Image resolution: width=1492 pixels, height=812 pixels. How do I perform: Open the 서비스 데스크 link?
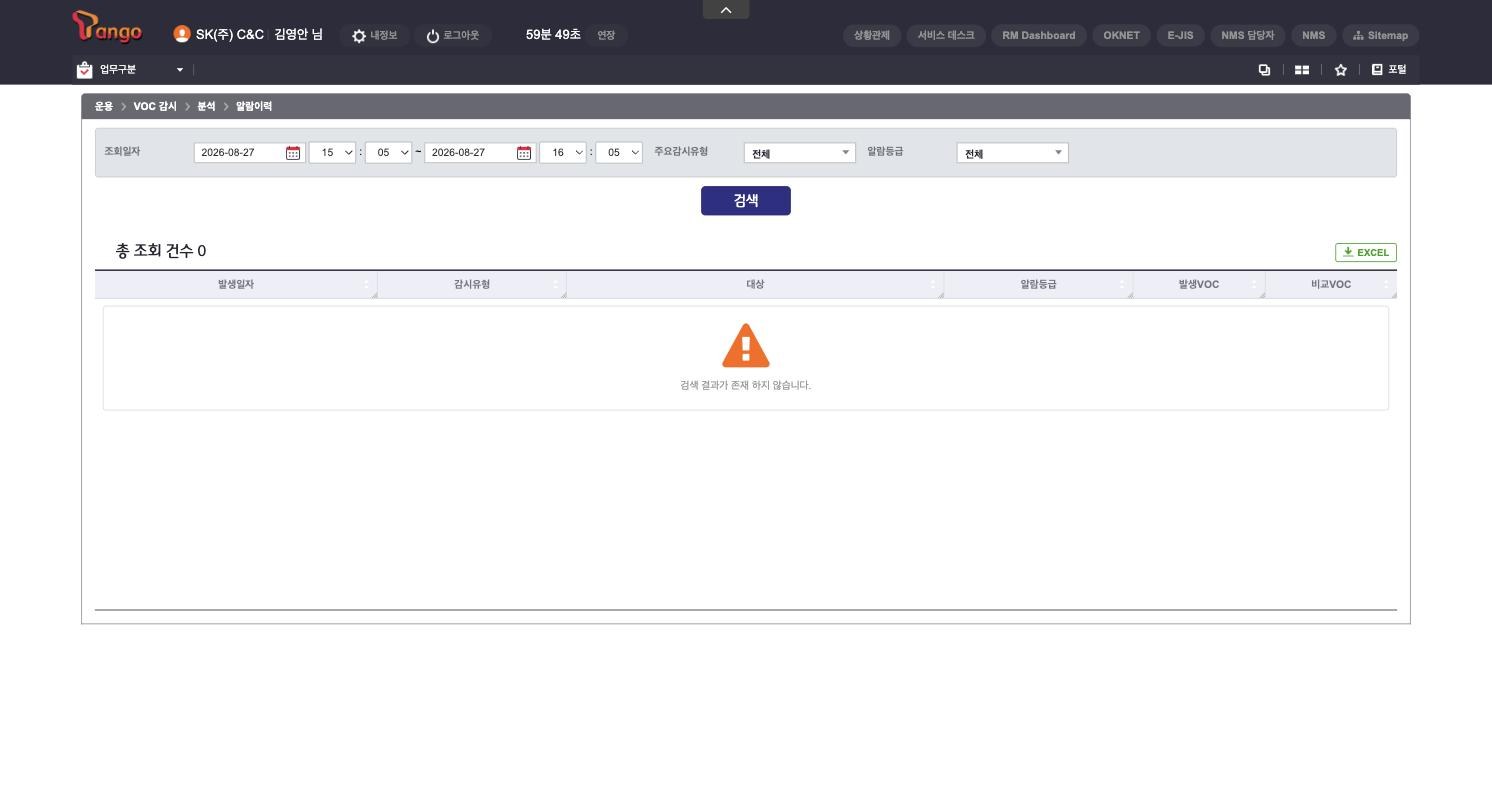pyautogui.click(x=946, y=36)
